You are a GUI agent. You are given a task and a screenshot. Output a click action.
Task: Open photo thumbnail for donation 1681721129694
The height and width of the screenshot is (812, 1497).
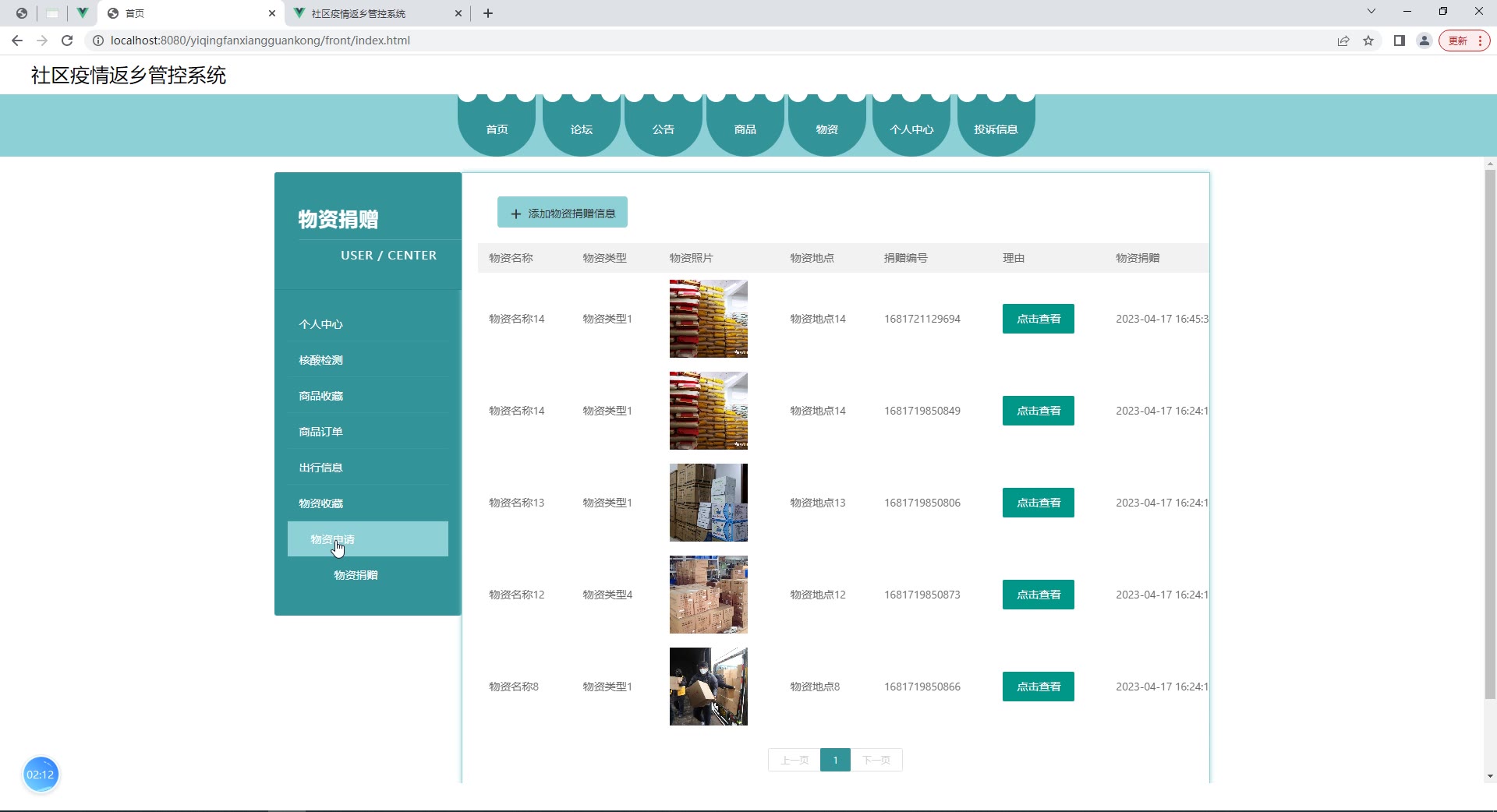709,319
